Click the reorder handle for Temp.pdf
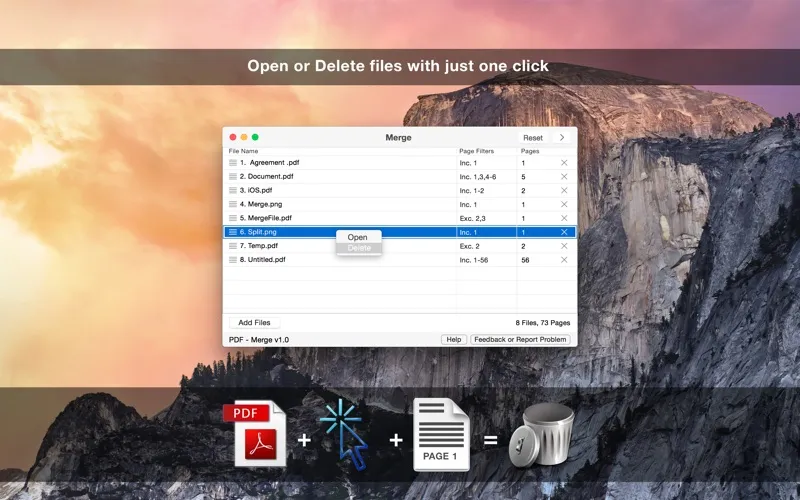800x500 pixels. coord(233,246)
